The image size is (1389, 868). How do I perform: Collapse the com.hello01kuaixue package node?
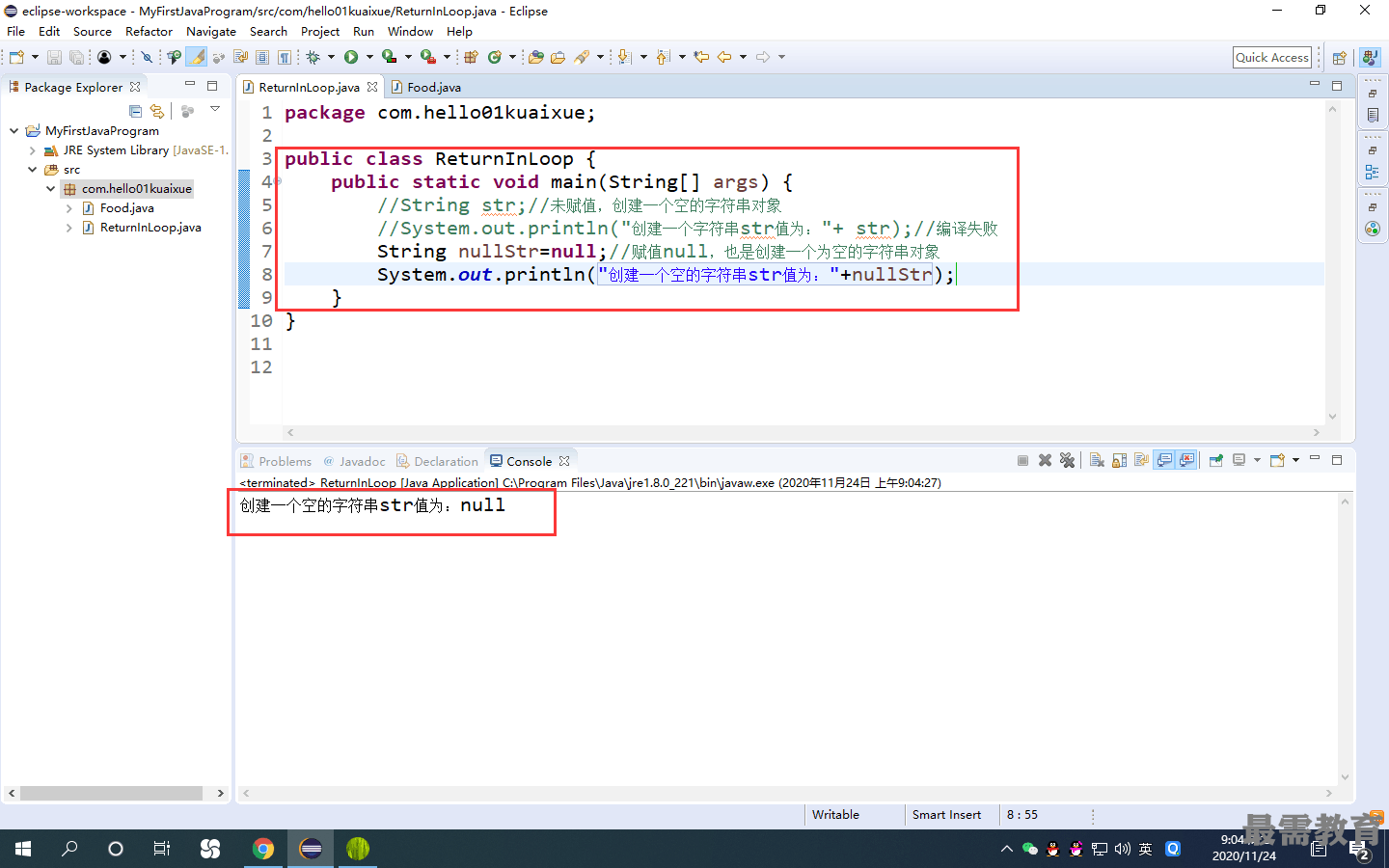50,189
